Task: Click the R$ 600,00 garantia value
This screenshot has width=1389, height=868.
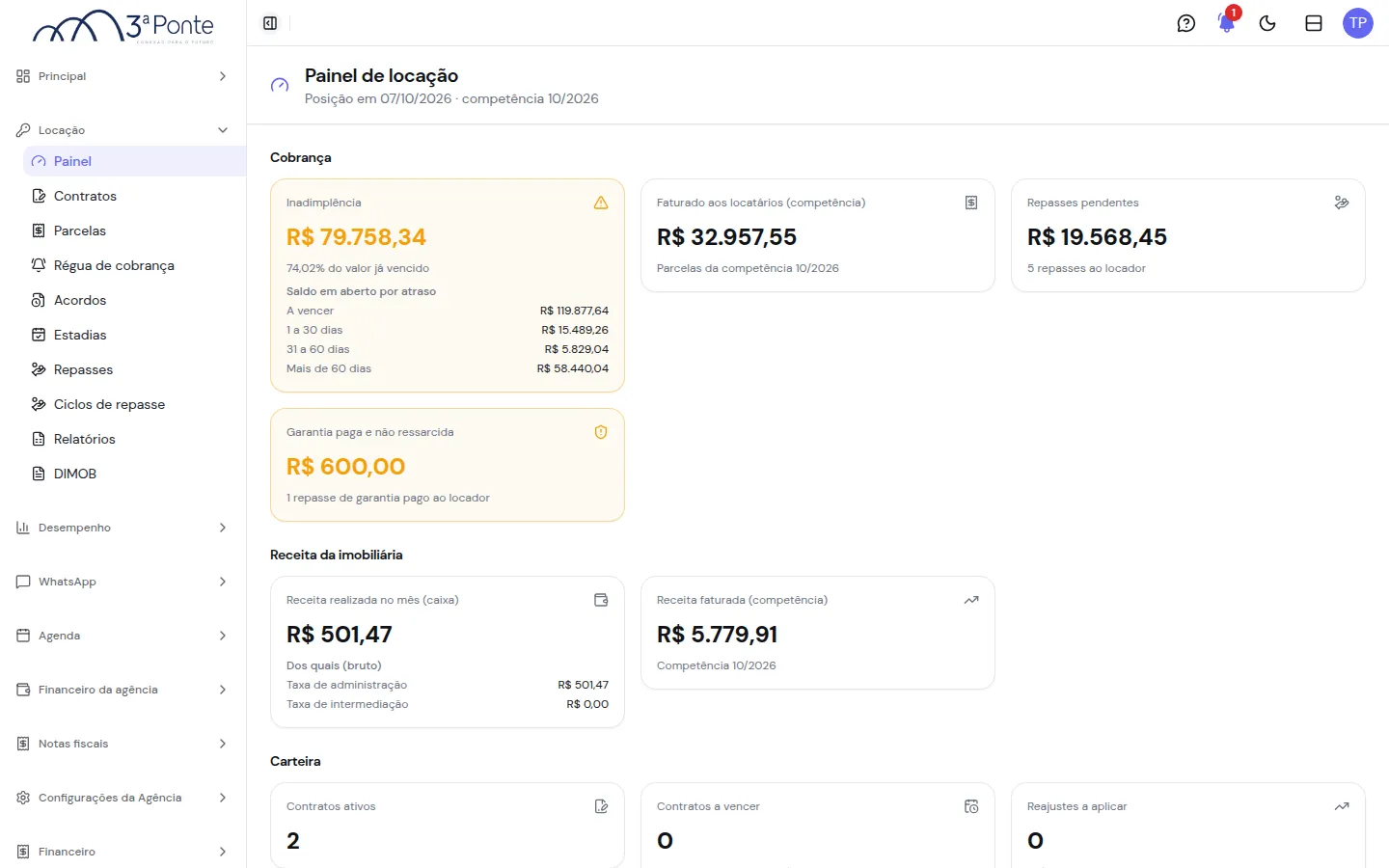Action: point(345,467)
